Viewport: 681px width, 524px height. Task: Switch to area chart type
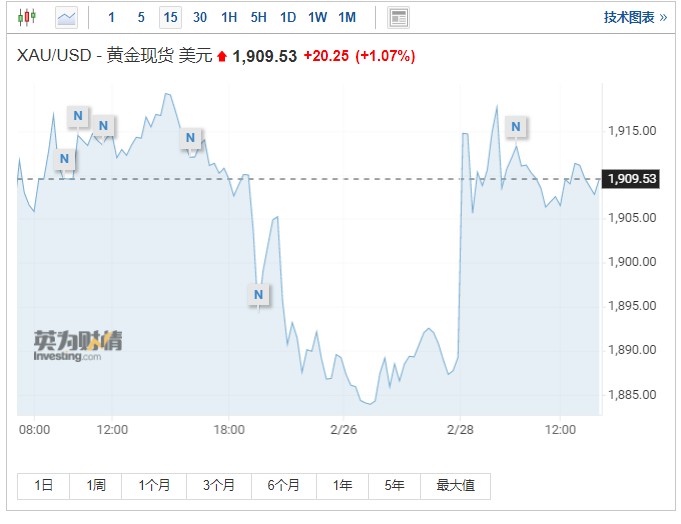click(x=66, y=17)
